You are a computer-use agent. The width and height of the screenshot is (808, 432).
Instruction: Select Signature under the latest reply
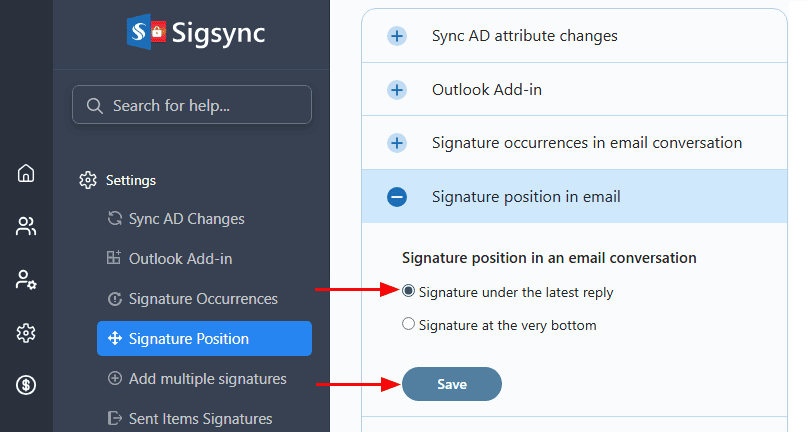click(x=408, y=292)
